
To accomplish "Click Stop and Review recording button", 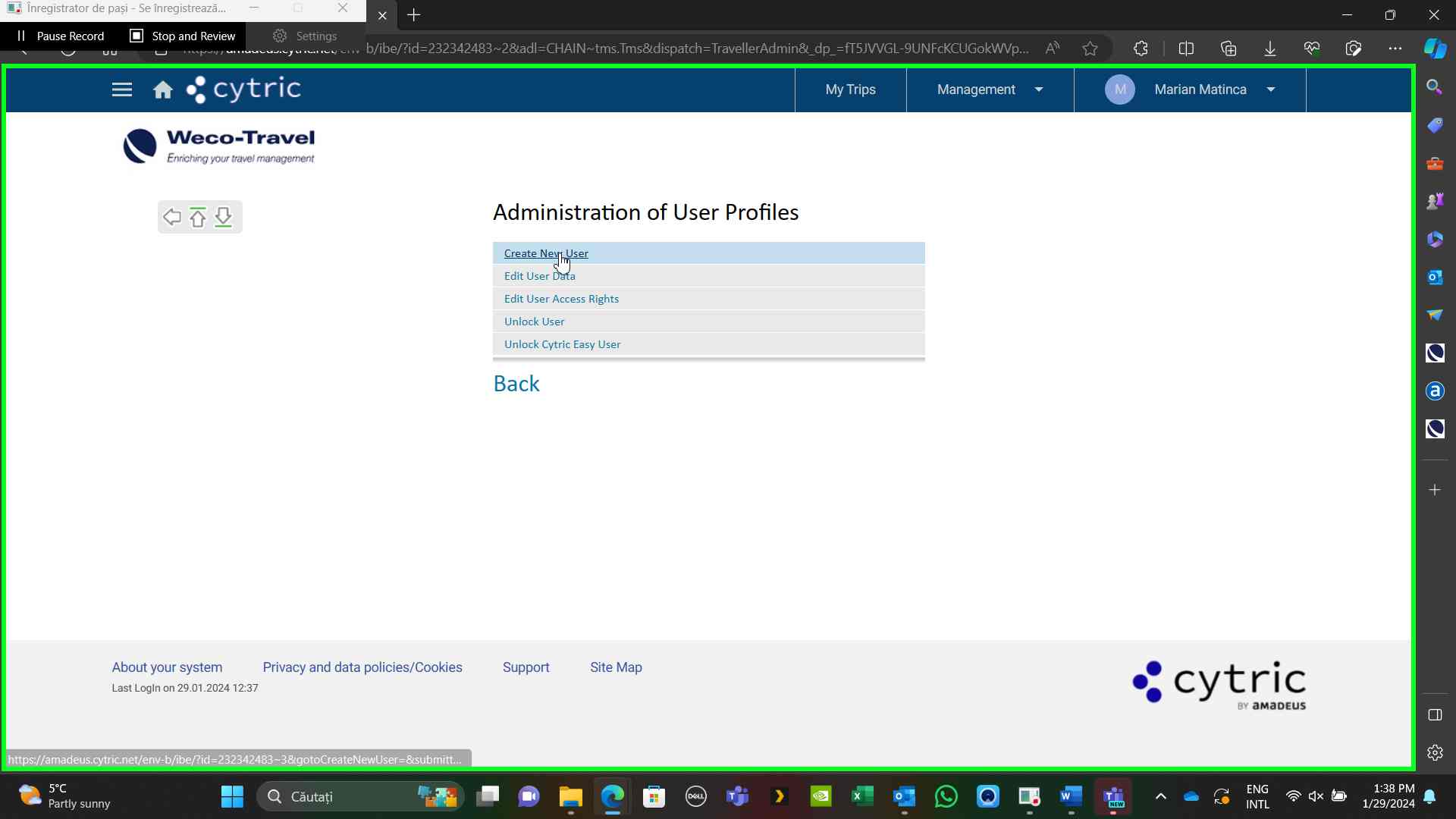I will coord(183,36).
